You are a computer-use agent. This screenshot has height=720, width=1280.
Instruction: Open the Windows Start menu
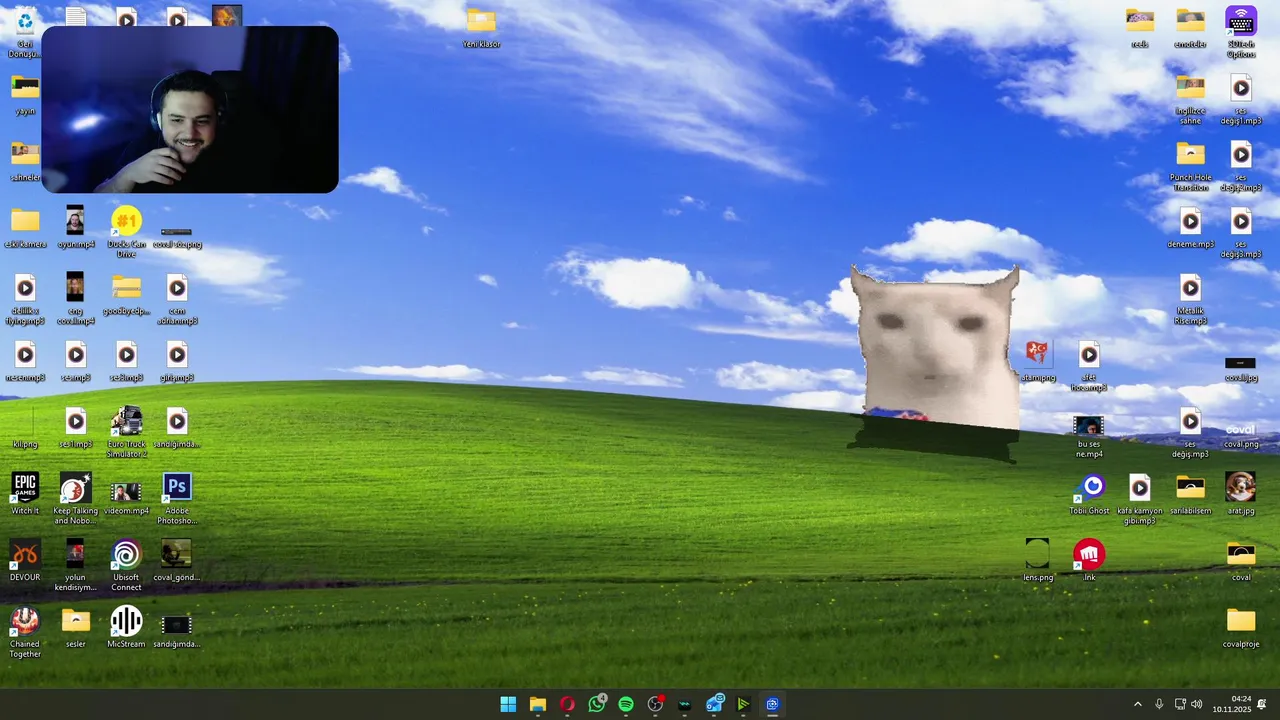508,704
